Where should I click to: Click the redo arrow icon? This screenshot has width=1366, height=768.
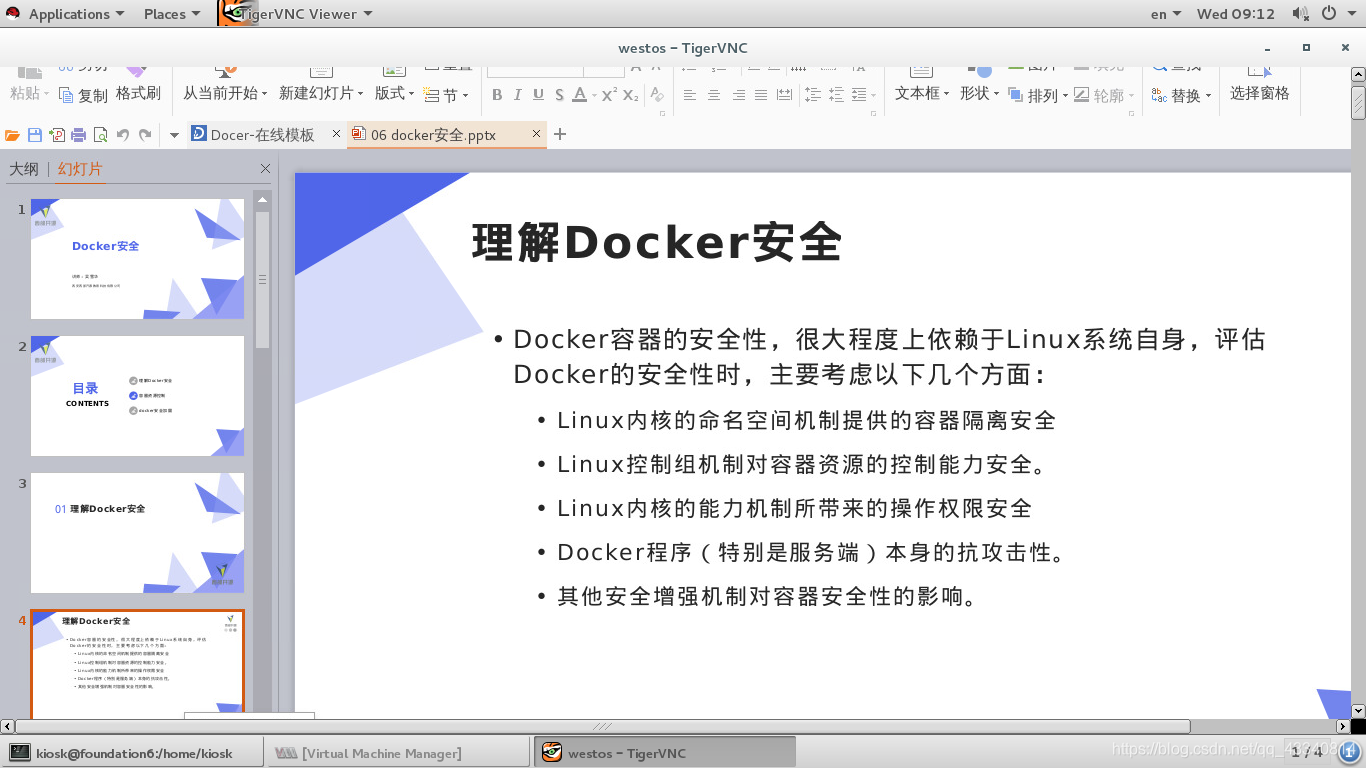tap(145, 135)
